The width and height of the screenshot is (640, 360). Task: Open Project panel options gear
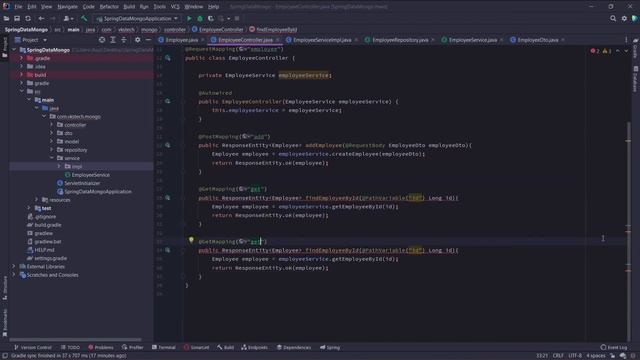click(138, 40)
